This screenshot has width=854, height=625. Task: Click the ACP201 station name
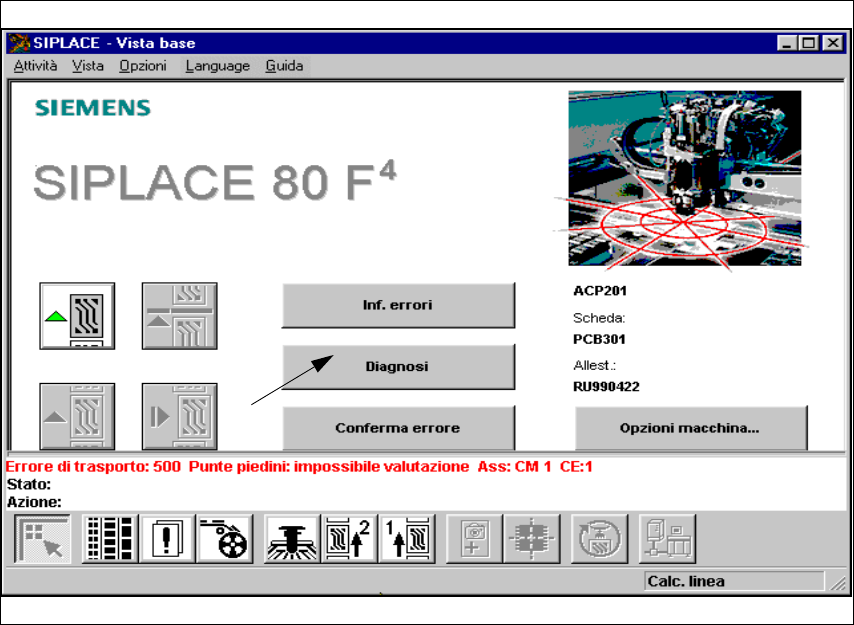pos(600,291)
